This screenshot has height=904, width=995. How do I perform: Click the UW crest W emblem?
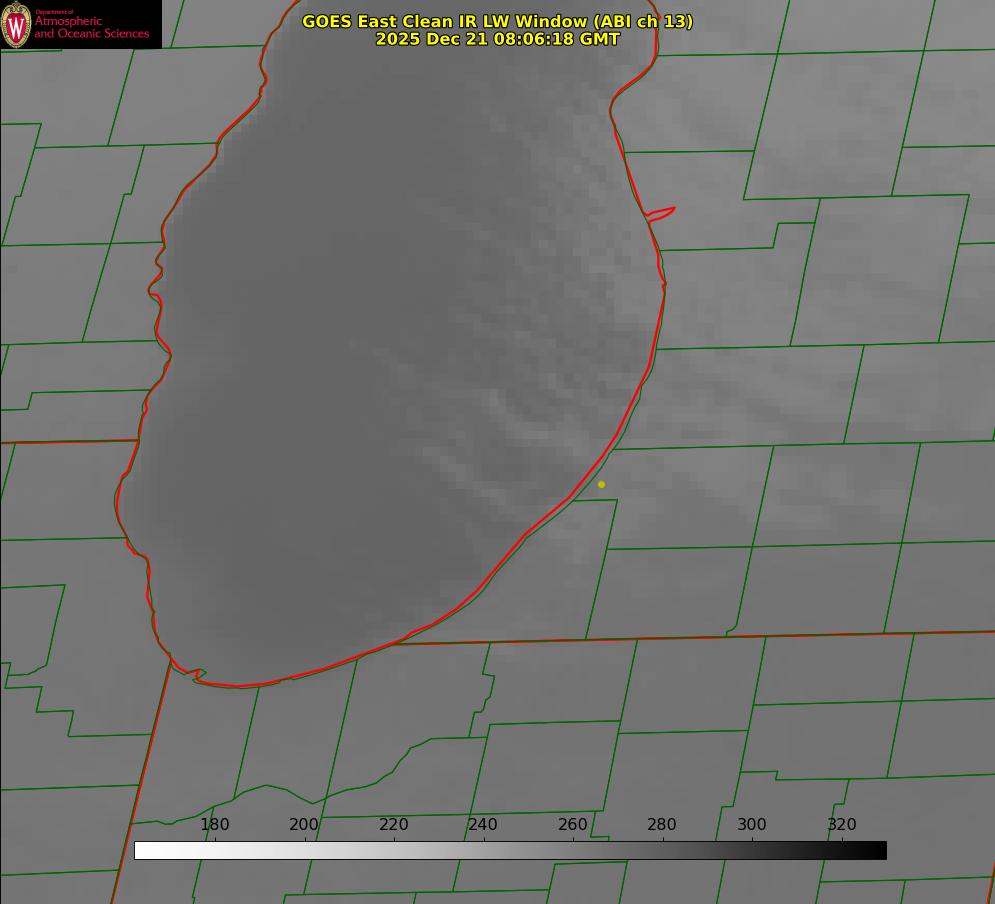coord(16,25)
